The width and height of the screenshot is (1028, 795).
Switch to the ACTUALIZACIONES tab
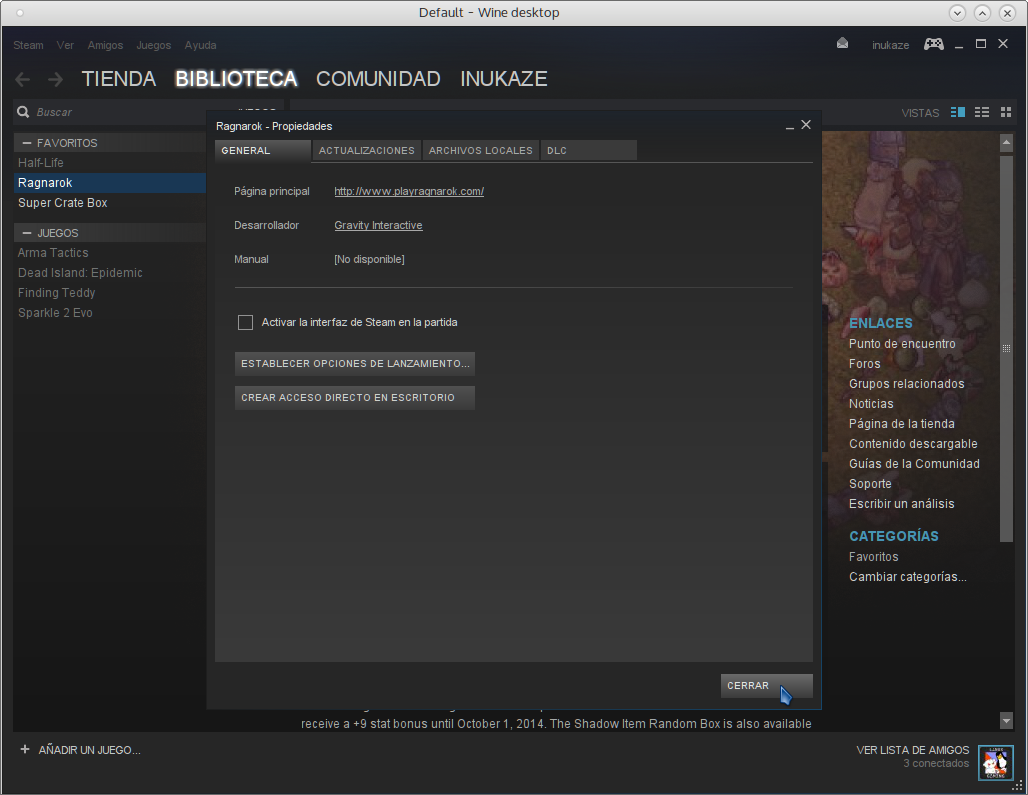coord(366,151)
